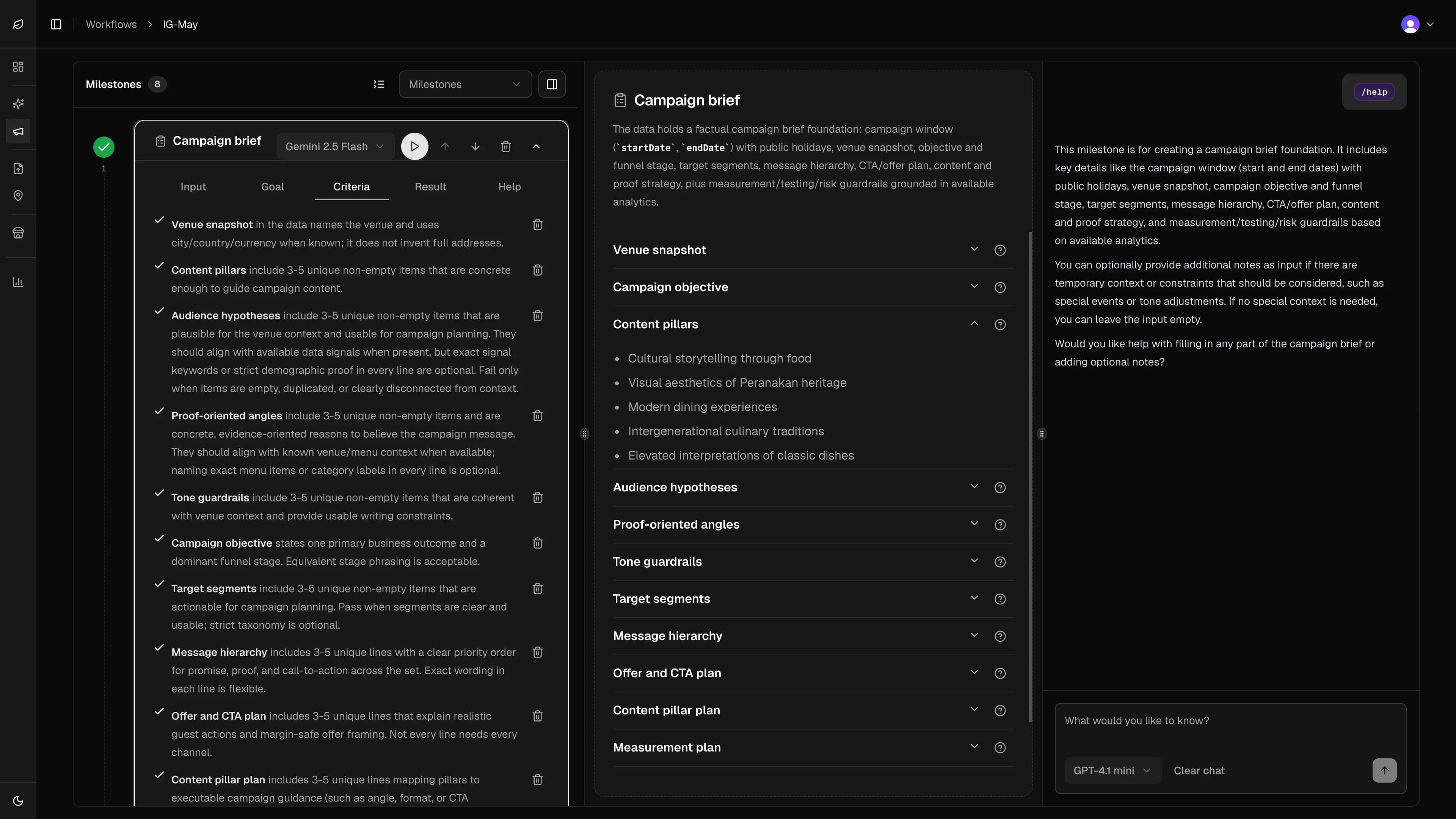
Task: Send the chat message with arrow button
Action: pyautogui.click(x=1384, y=770)
